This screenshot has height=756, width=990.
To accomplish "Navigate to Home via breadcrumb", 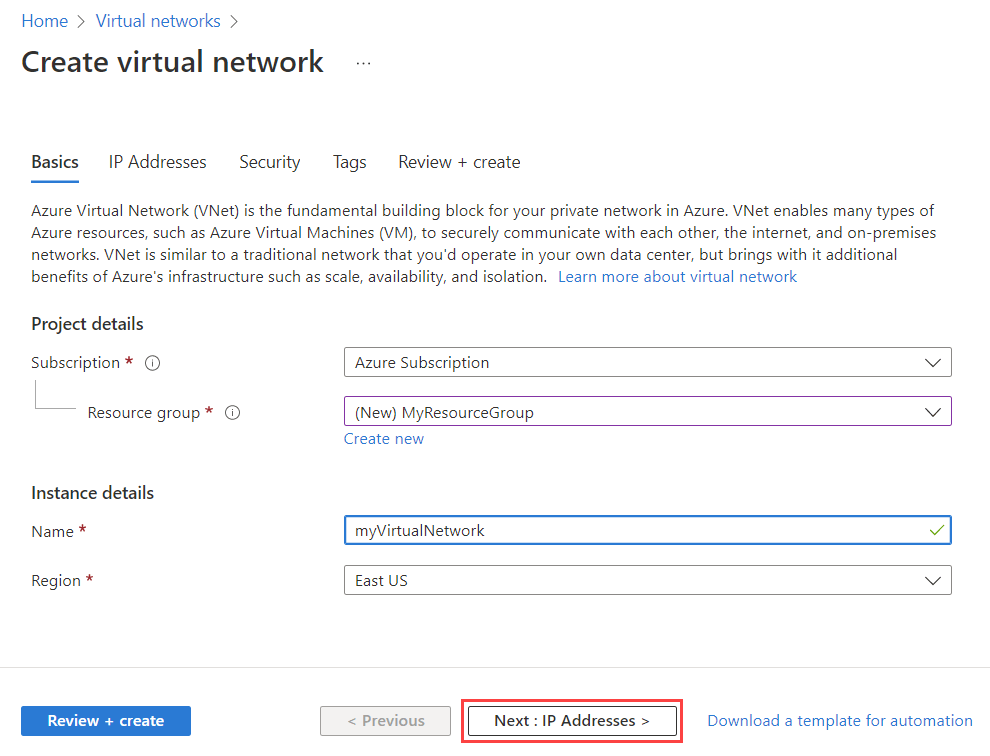I will [x=44, y=20].
